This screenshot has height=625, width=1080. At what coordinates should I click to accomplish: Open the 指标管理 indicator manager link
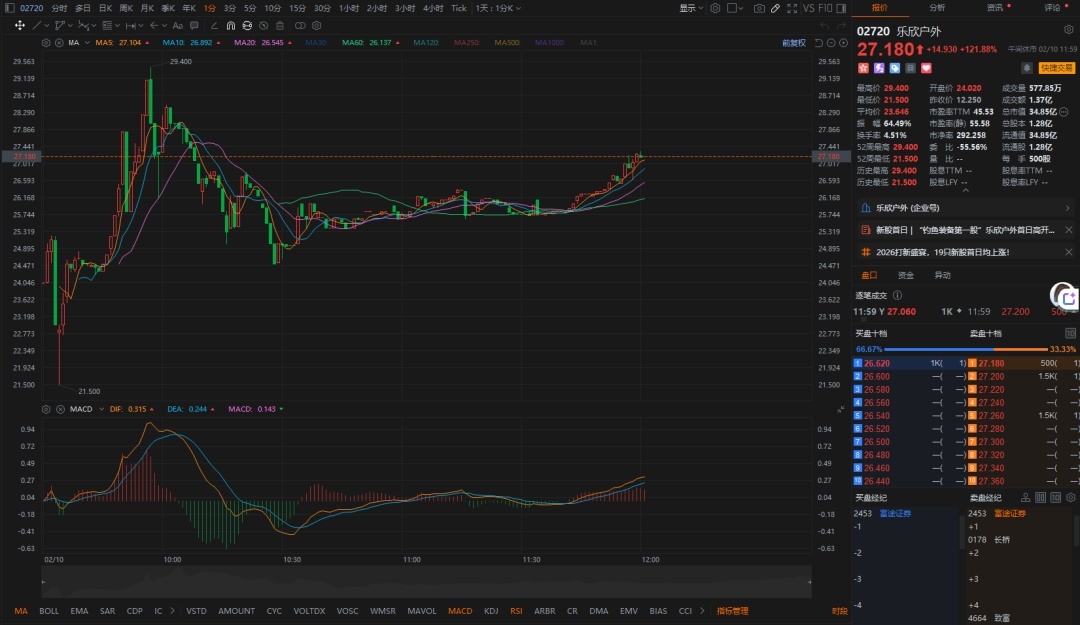tap(732, 610)
